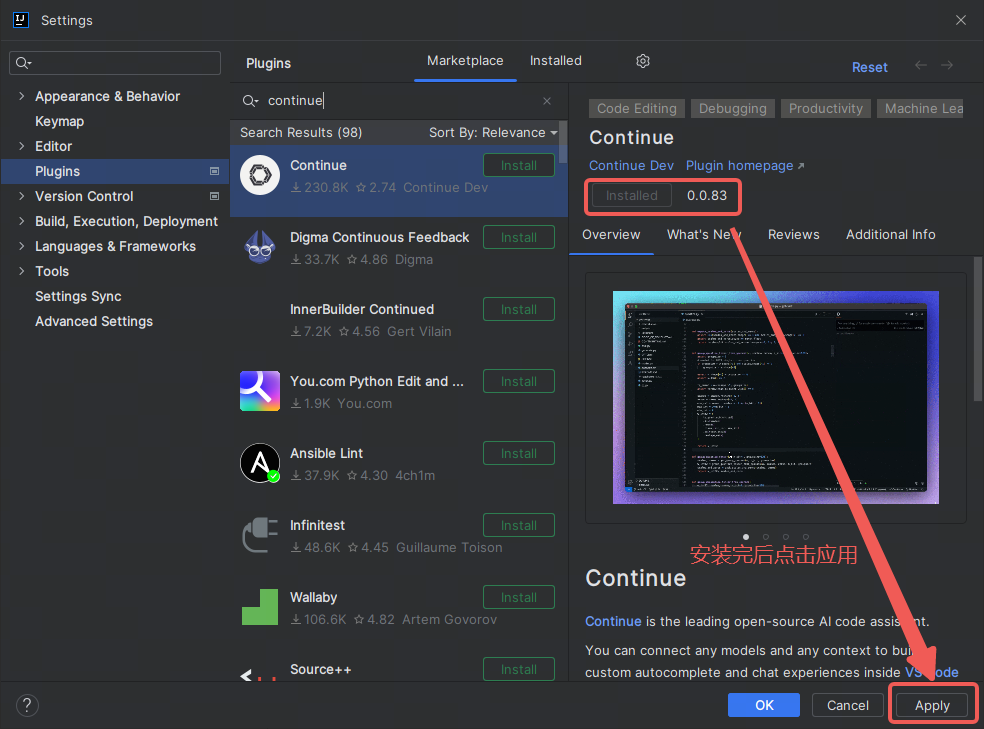
Task: Install InnerBuilder Continued plugin
Action: point(519,309)
